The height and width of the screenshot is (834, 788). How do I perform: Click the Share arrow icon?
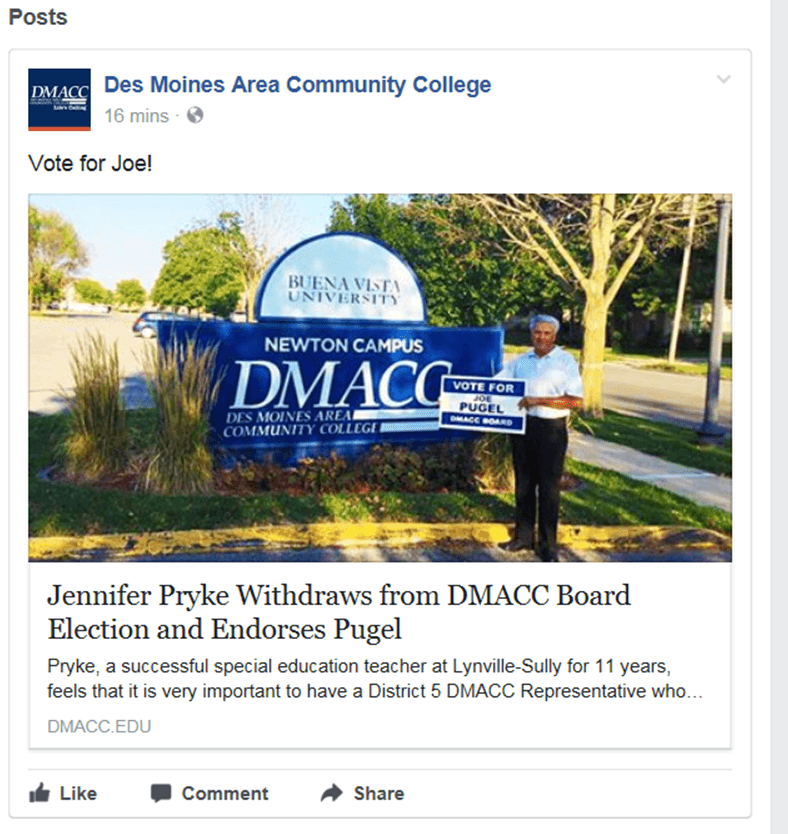pos(332,793)
